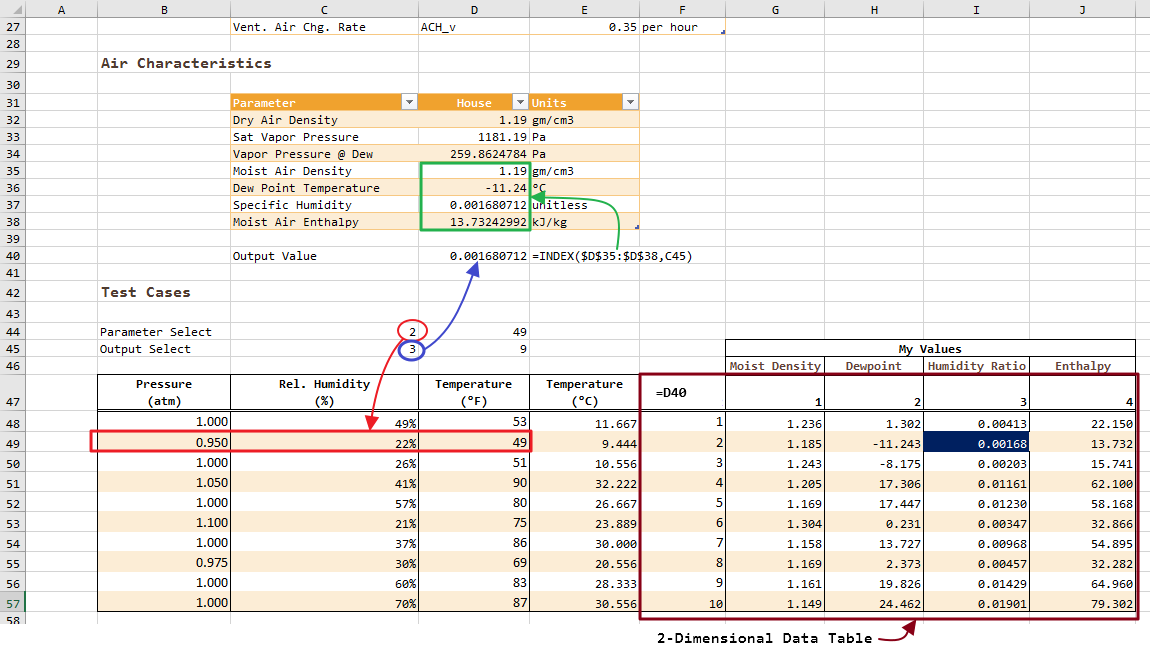Image resolution: width=1150 pixels, height=661 pixels.
Task: Select the Enthalpy value 79.302 in row 57
Action: (x=1082, y=602)
